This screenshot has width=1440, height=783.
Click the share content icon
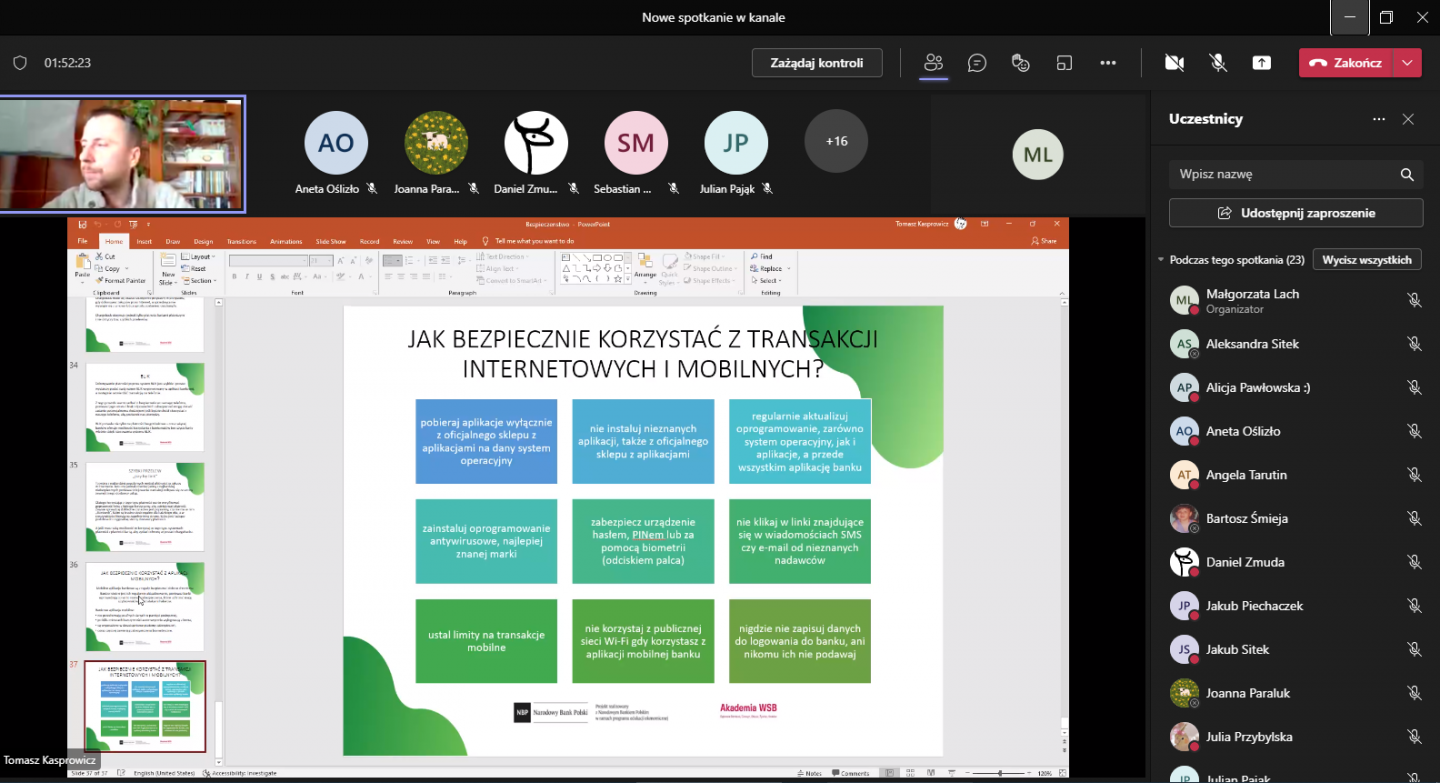point(1262,63)
